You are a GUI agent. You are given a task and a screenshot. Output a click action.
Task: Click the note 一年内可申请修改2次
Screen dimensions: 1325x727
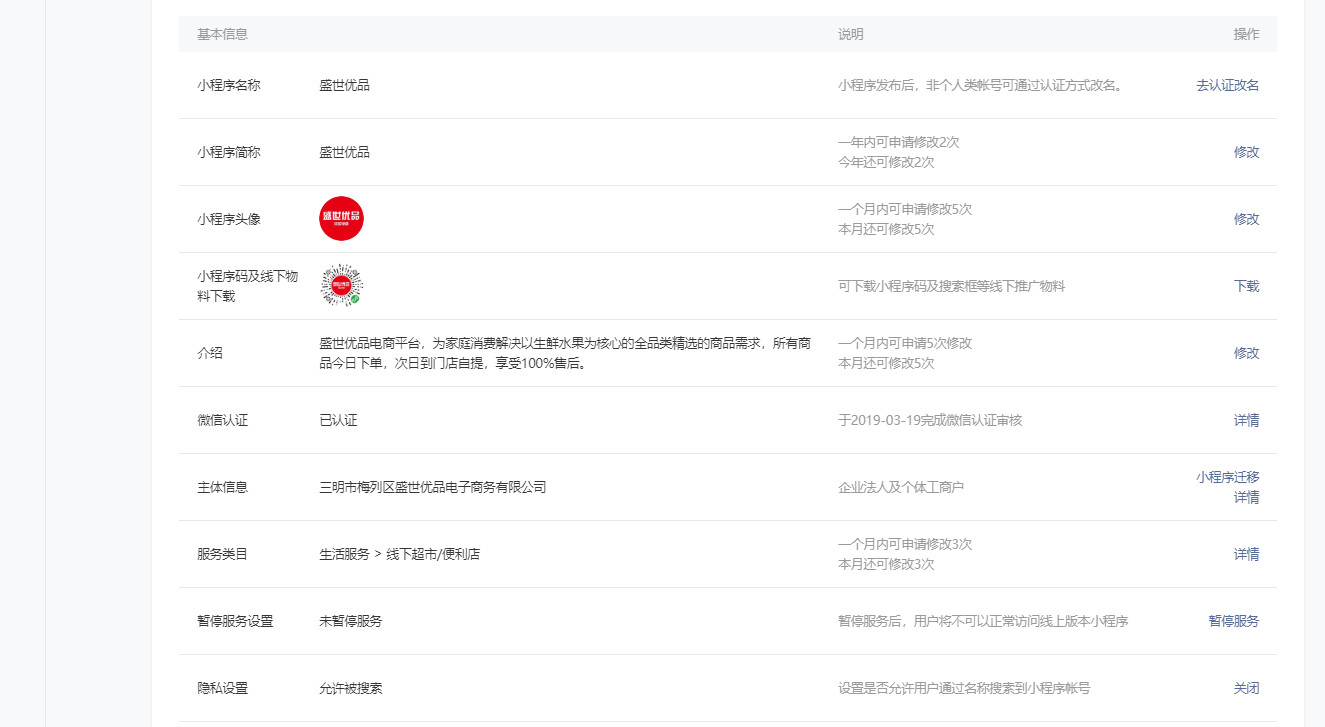click(899, 142)
